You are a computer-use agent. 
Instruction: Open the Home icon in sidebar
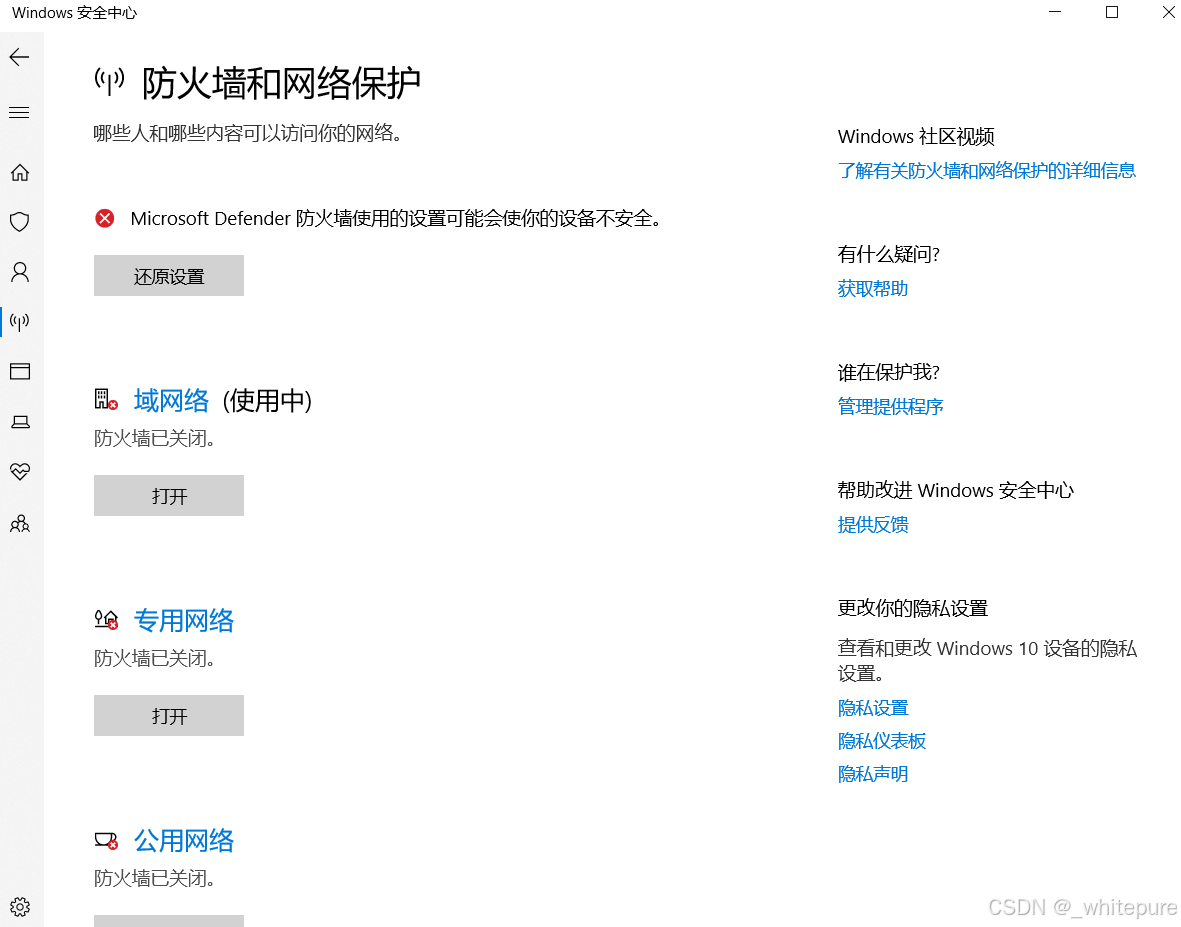click(x=20, y=172)
